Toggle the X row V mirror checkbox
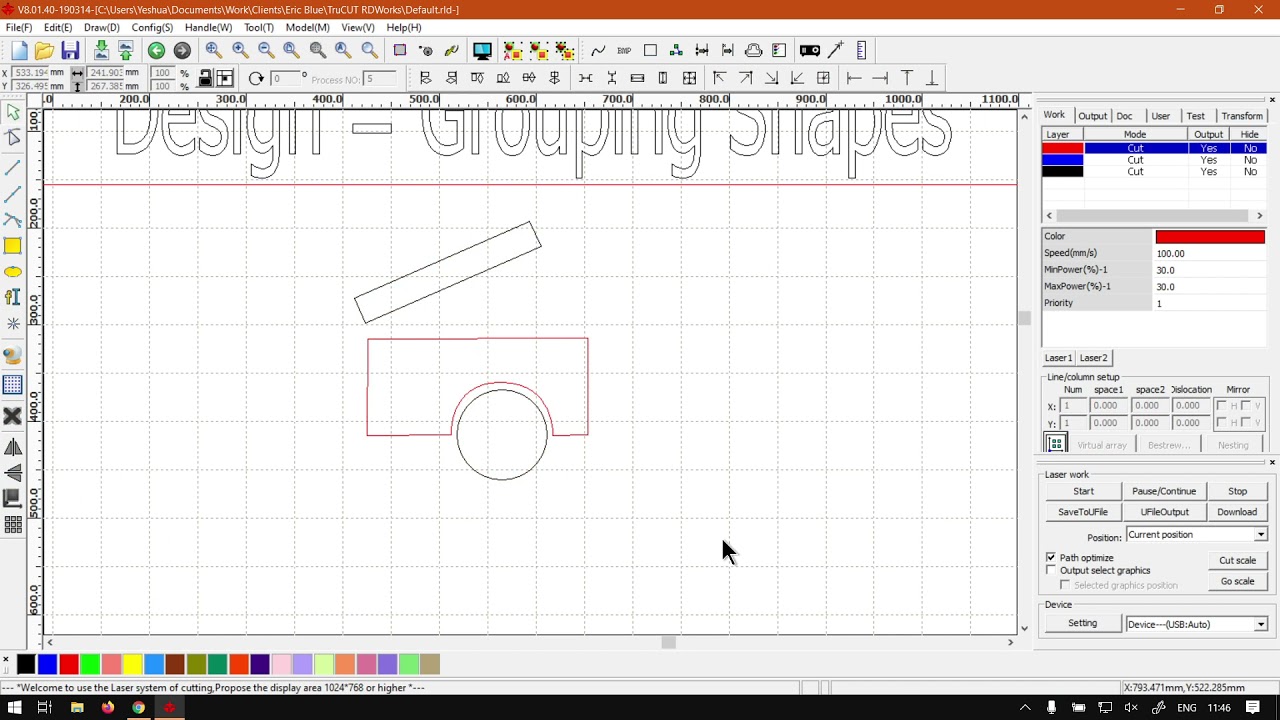This screenshot has height=720, width=1280. click(x=1246, y=405)
